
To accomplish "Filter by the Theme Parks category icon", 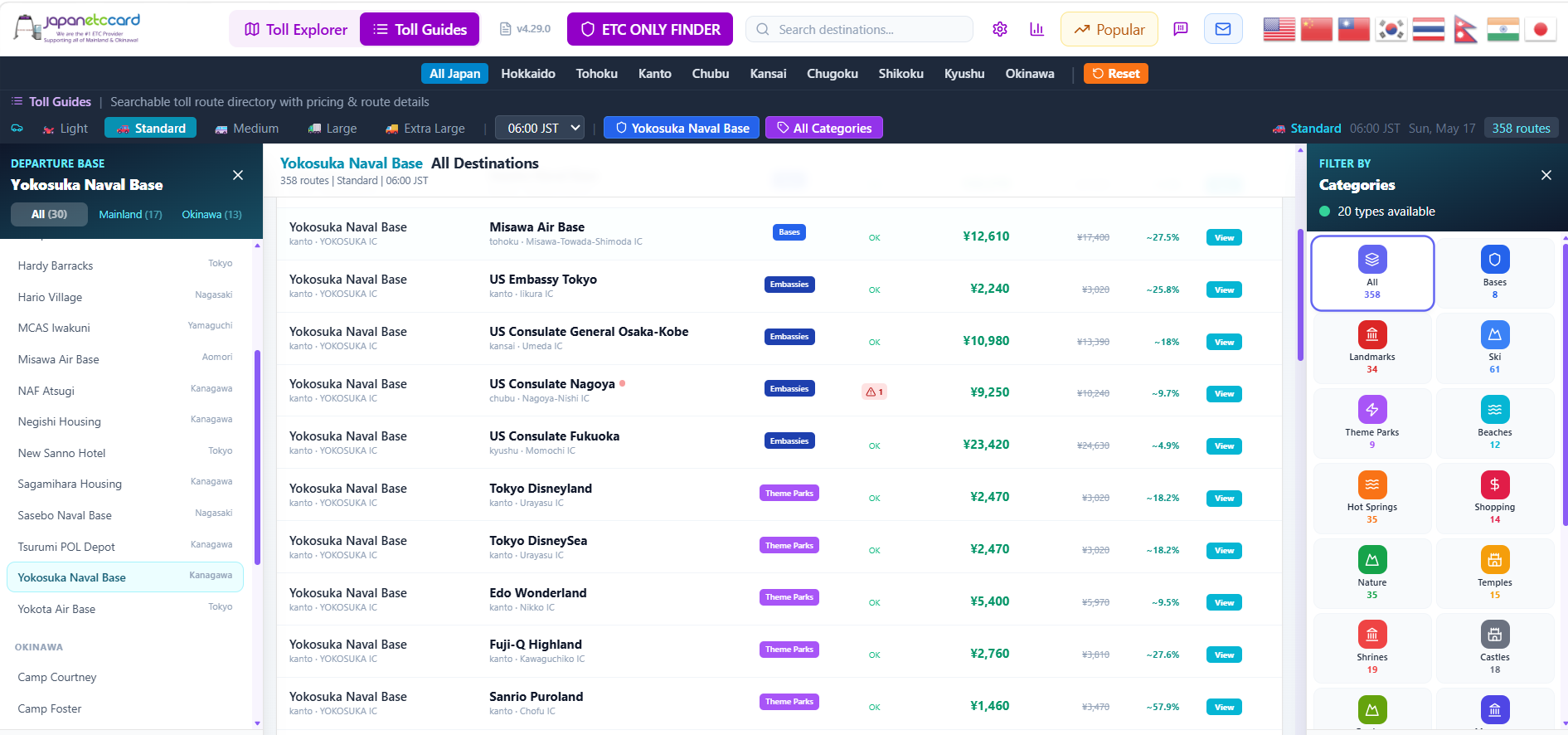I will point(1372,410).
